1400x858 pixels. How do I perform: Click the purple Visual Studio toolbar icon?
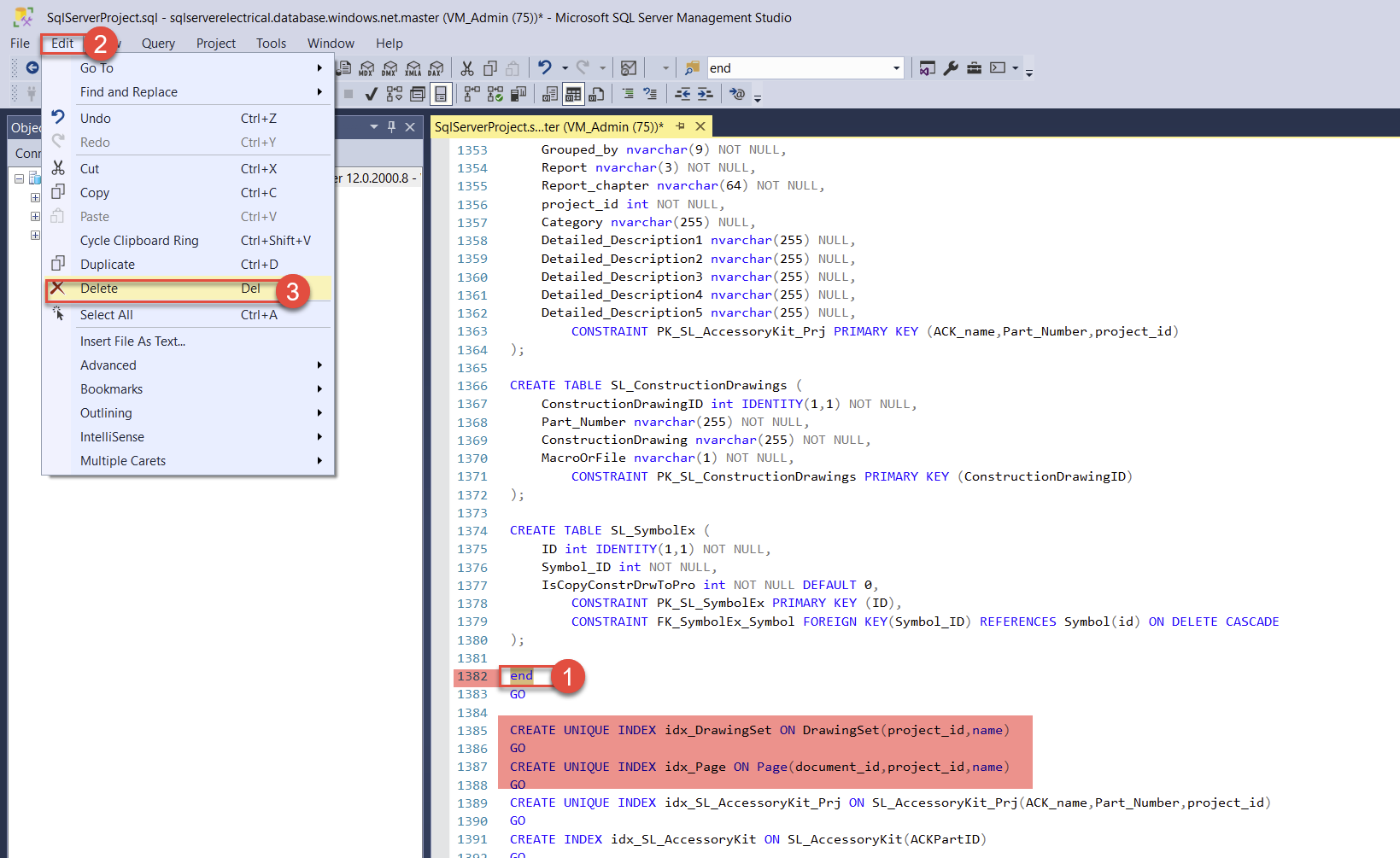[928, 67]
